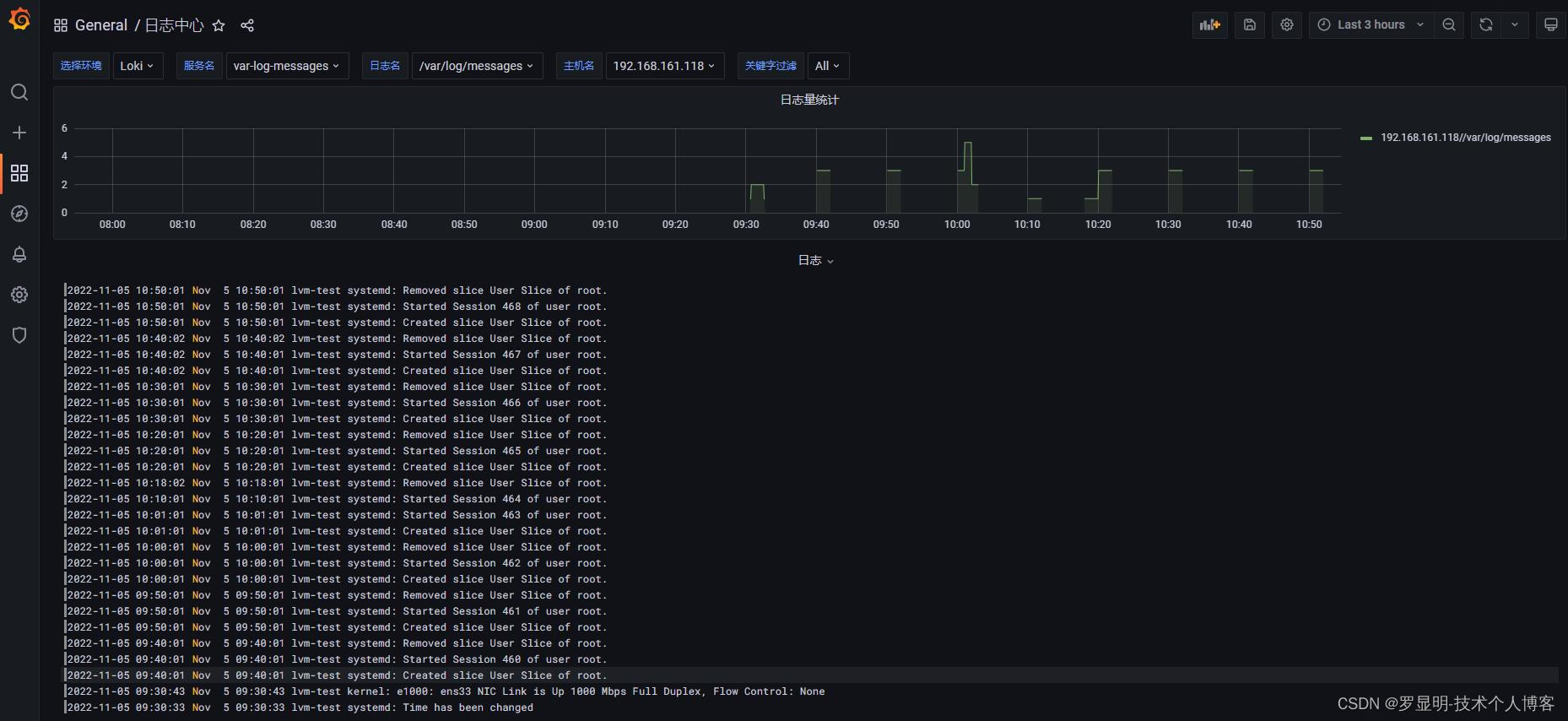Image resolution: width=1568 pixels, height=721 pixels.
Task: Open the 192.168.161.118 hostname dropdown
Action: pyautogui.click(x=664, y=66)
